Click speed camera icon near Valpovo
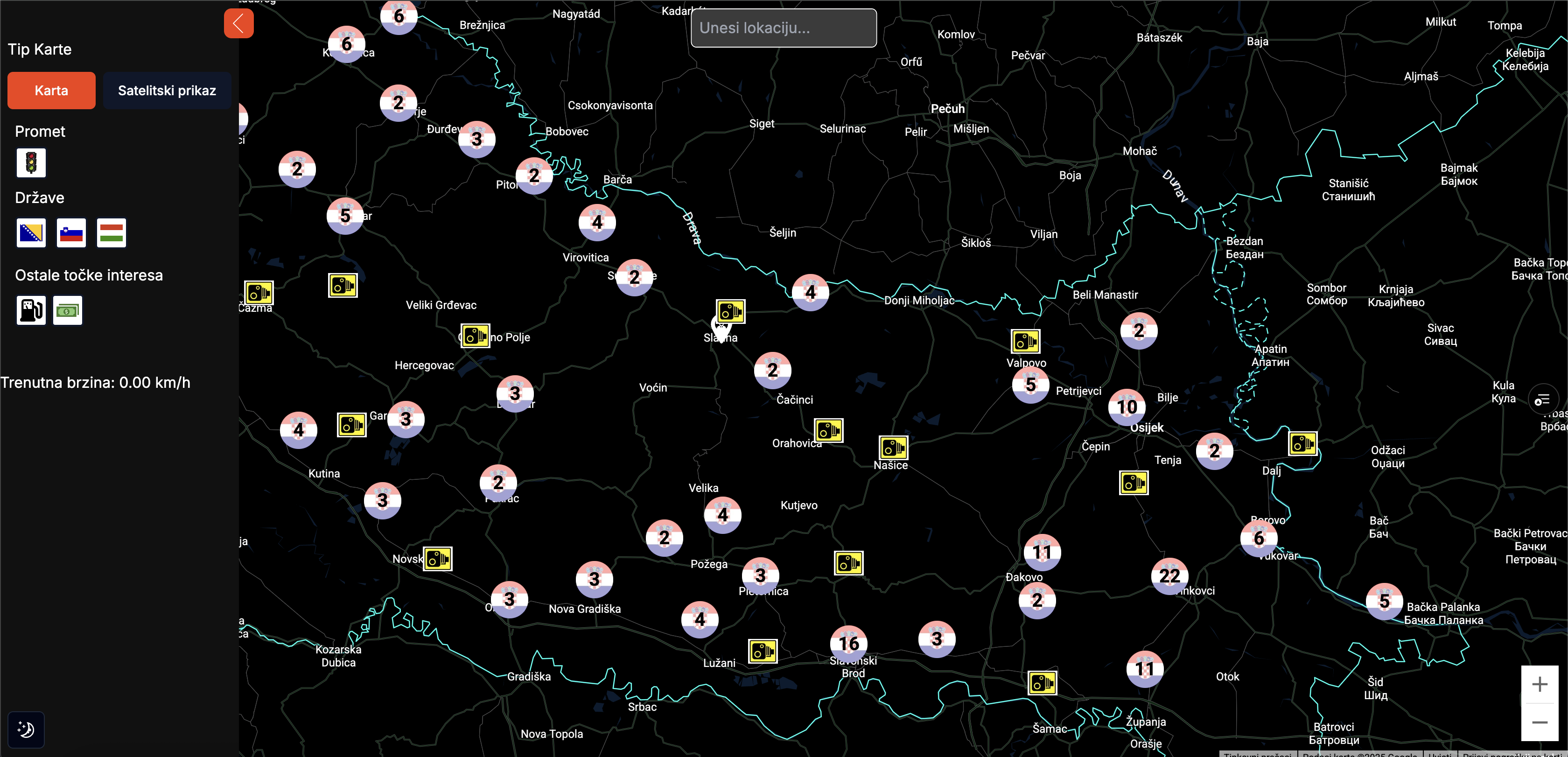The image size is (1568, 757). 1025,341
